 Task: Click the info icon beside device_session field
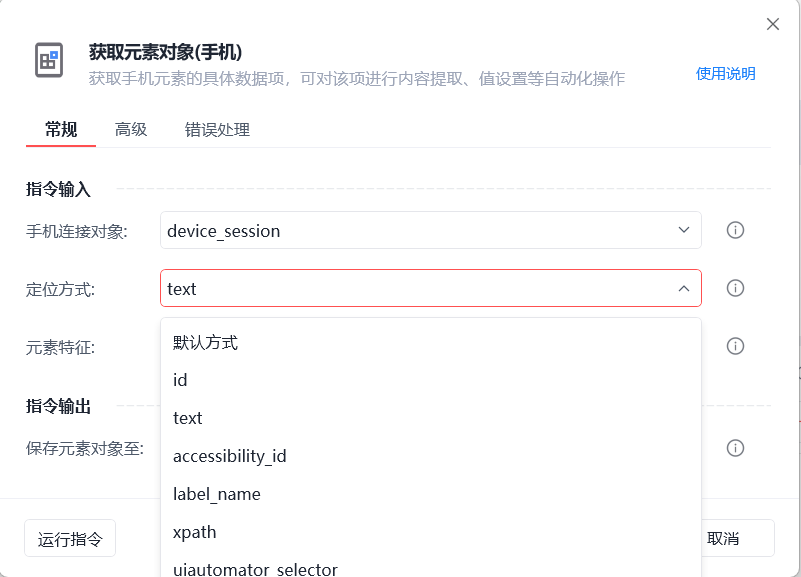pyautogui.click(x=735, y=230)
